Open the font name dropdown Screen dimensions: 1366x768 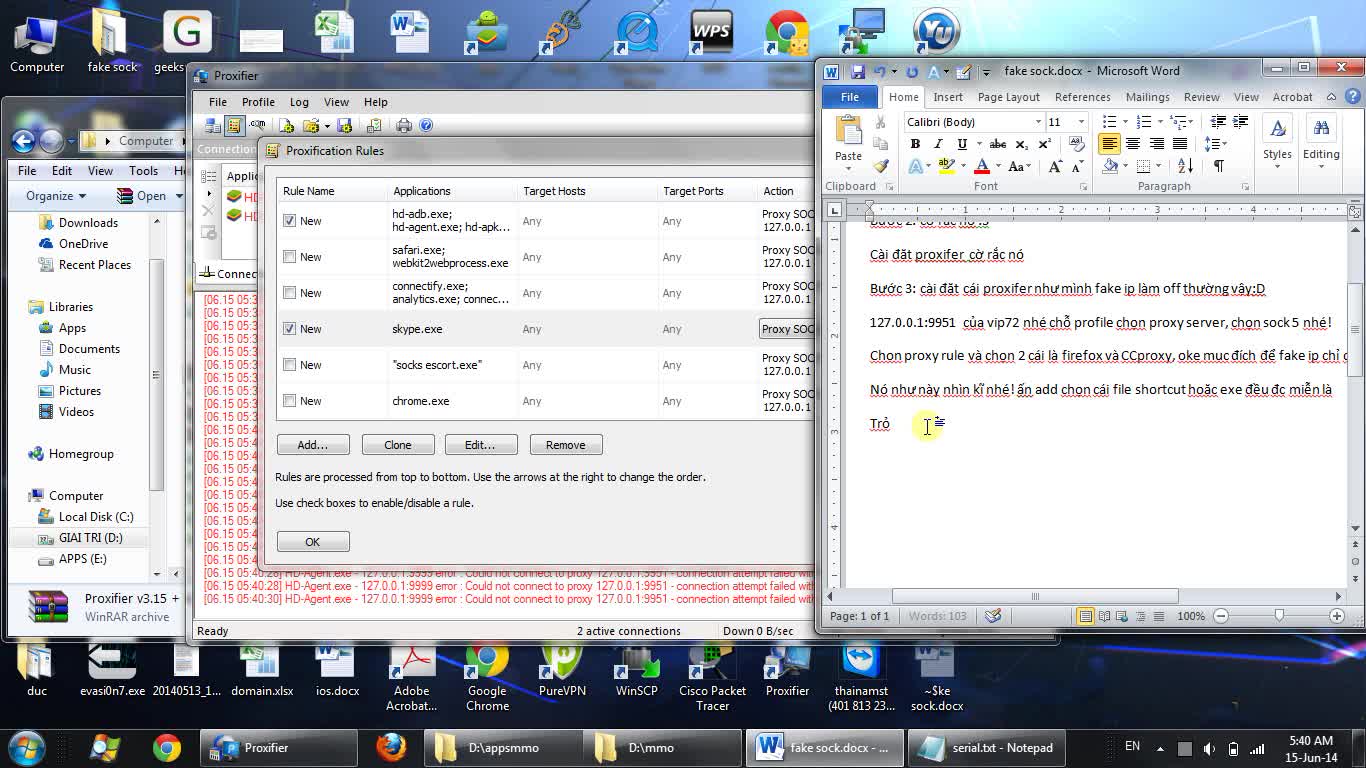click(x=1037, y=121)
